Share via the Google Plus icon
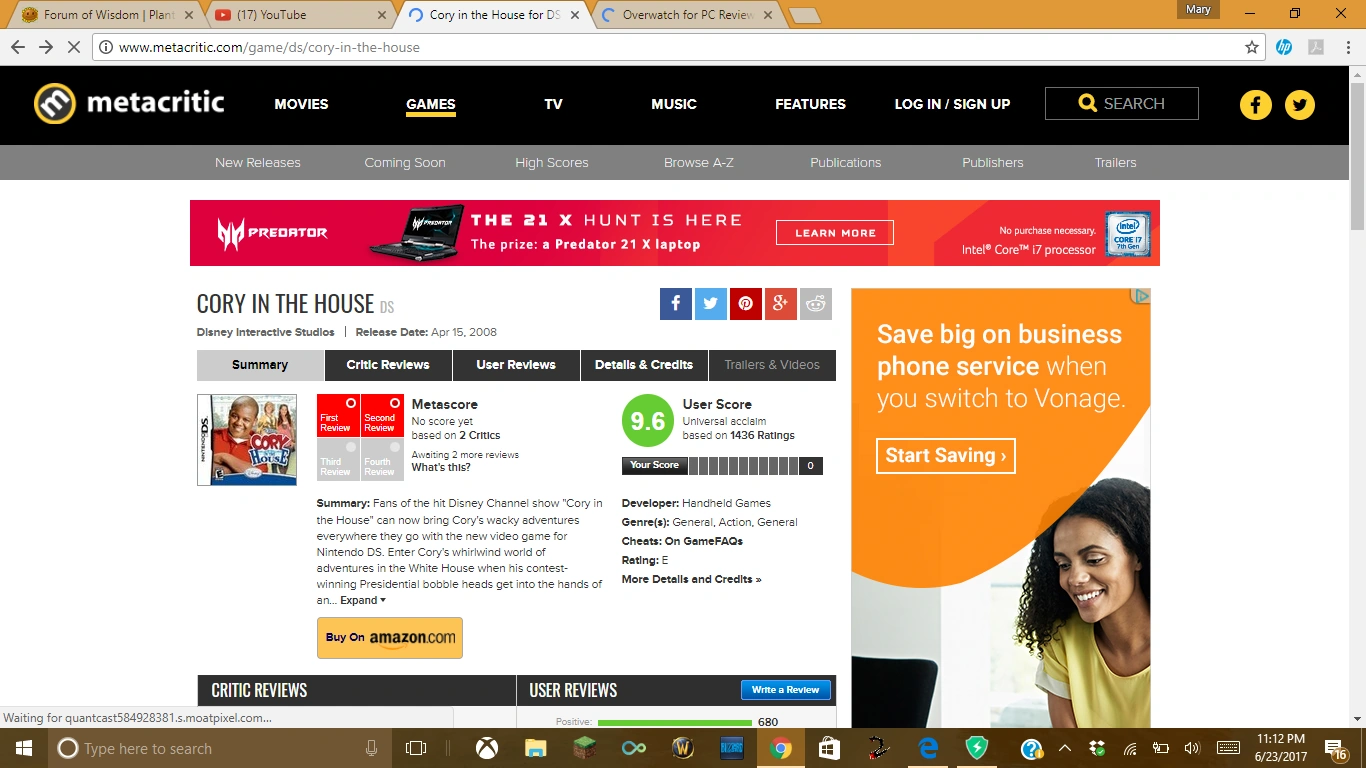This screenshot has width=1366, height=768. point(781,304)
